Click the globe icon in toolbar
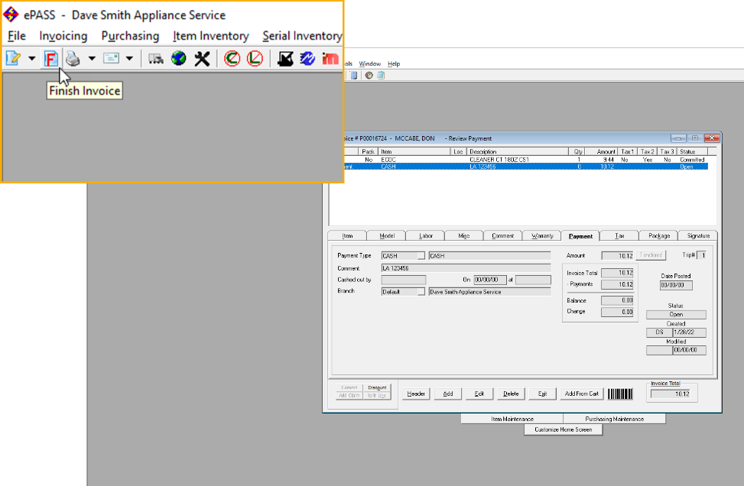 [x=178, y=59]
